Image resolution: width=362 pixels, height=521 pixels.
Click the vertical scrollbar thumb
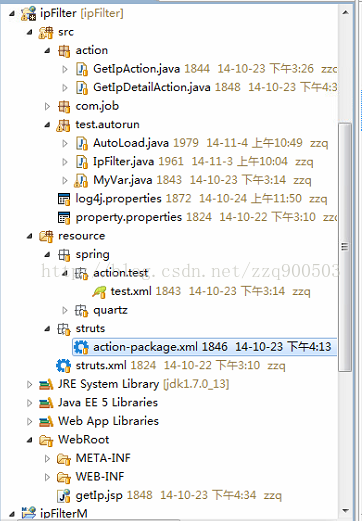click(x=345, y=247)
